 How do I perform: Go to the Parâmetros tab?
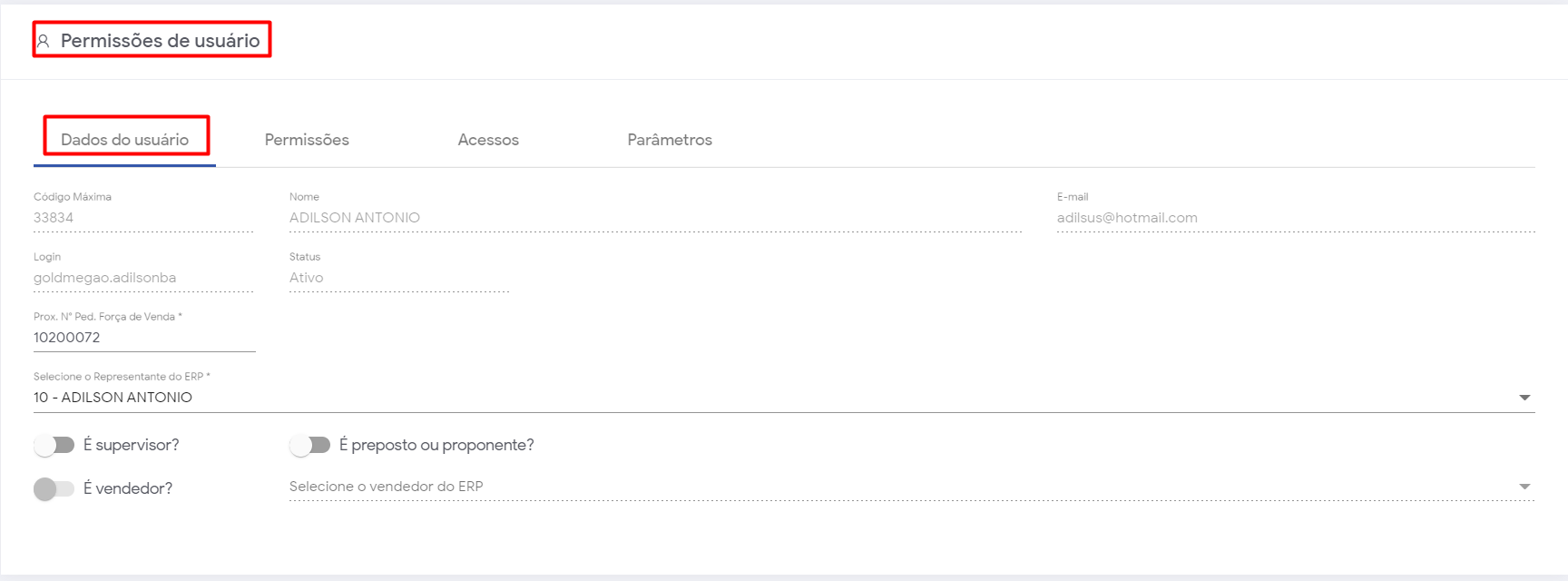tap(670, 140)
